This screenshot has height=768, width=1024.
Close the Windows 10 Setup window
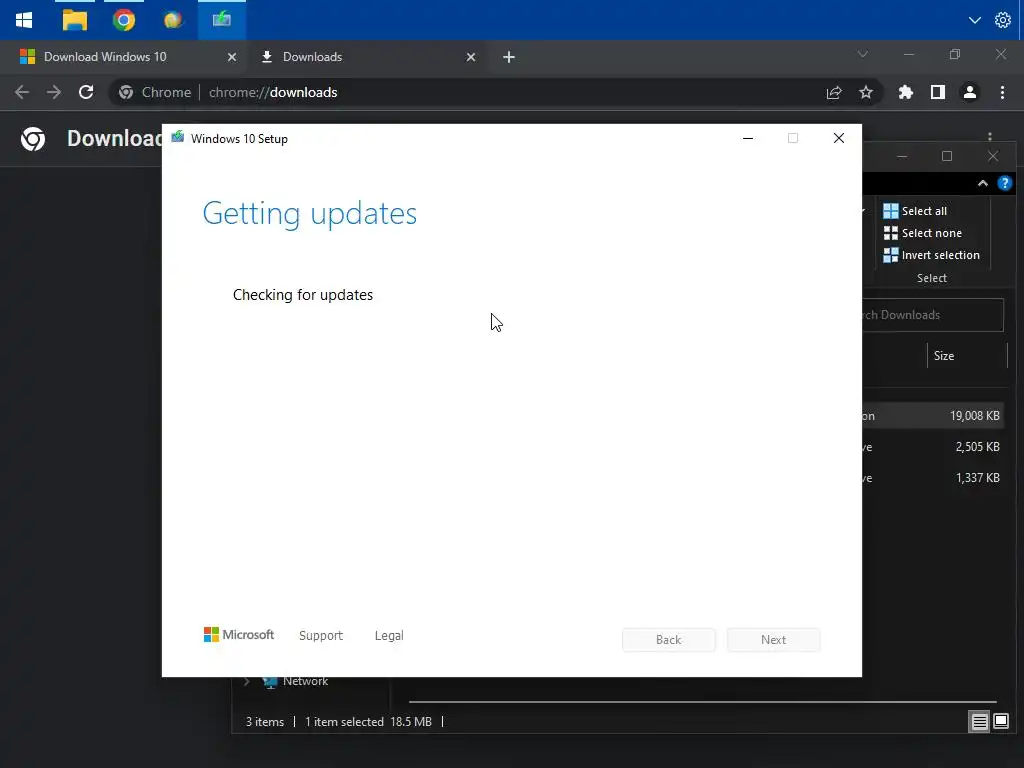point(839,138)
